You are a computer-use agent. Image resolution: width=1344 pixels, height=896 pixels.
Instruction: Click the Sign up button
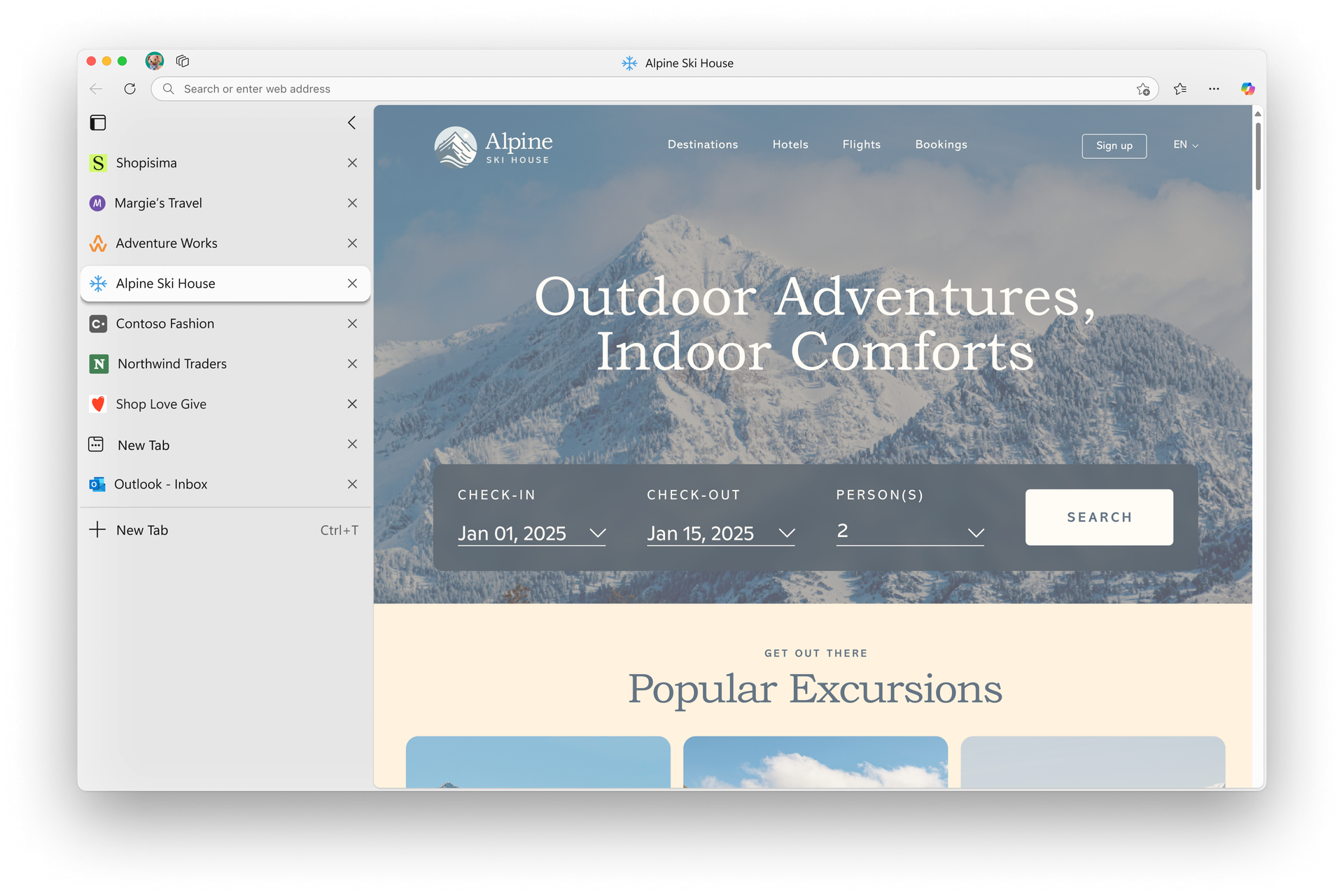1114,146
